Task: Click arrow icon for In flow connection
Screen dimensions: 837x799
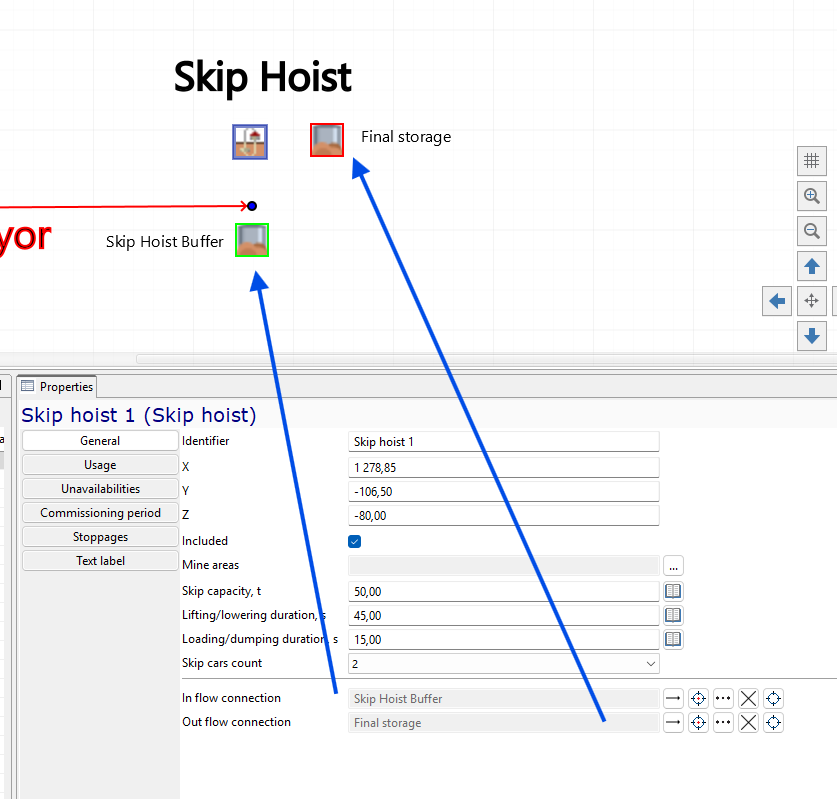Action: (x=673, y=698)
